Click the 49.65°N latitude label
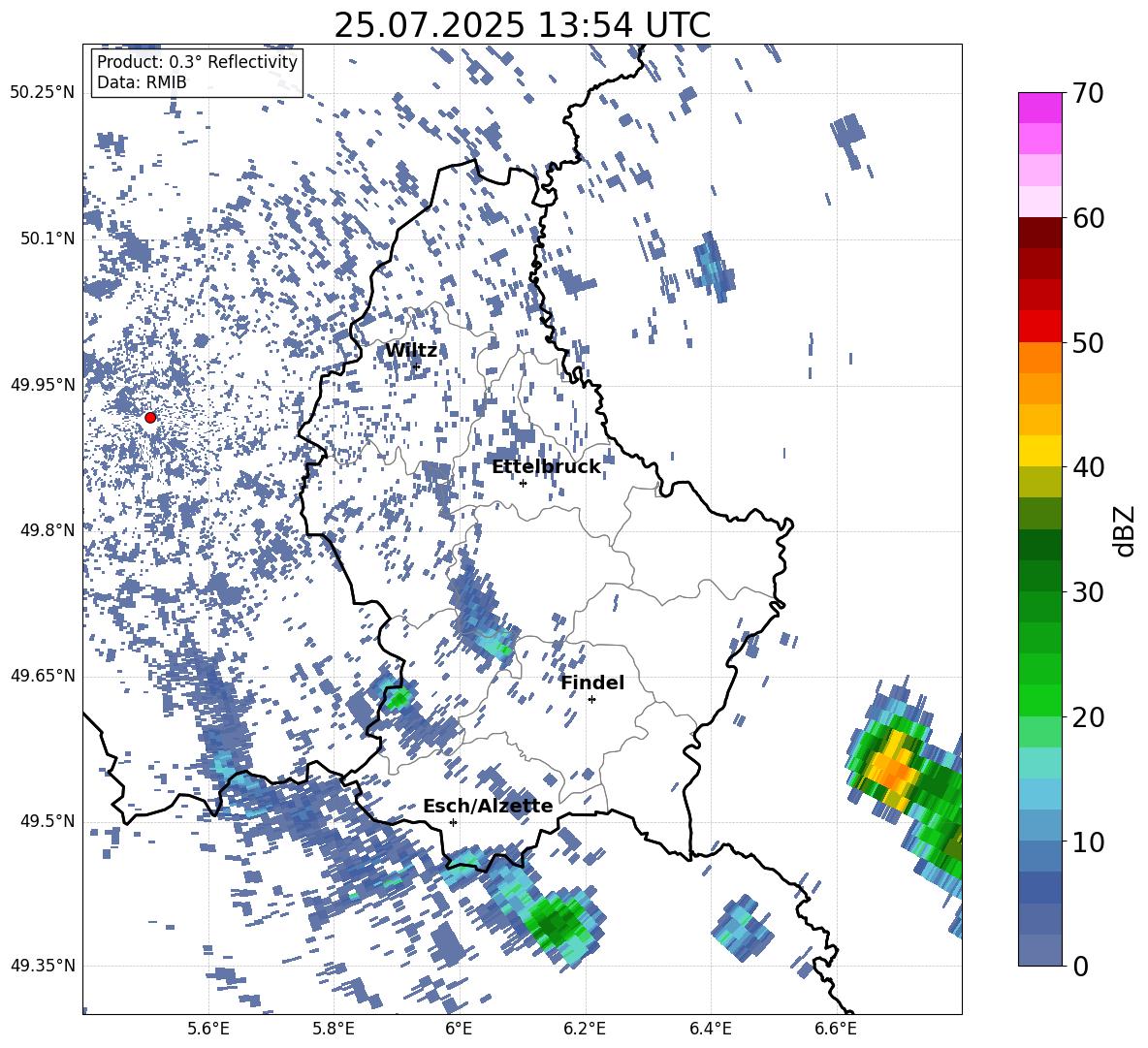The image size is (1148, 1048). (43, 676)
